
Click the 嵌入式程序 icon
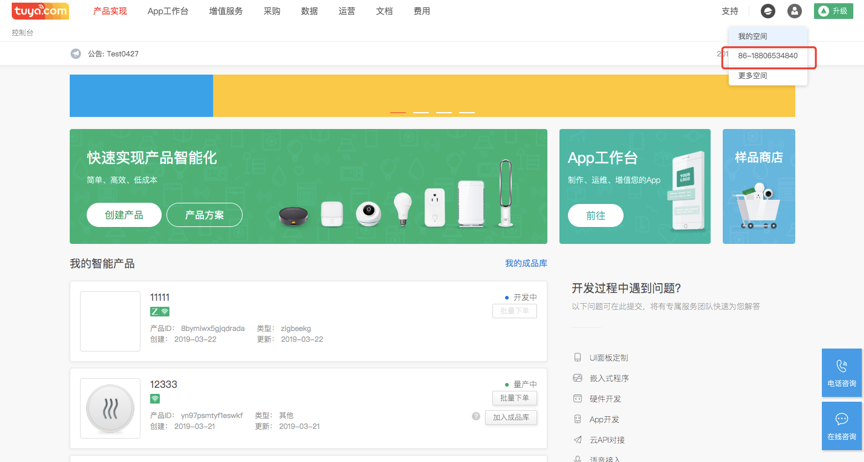pos(577,378)
